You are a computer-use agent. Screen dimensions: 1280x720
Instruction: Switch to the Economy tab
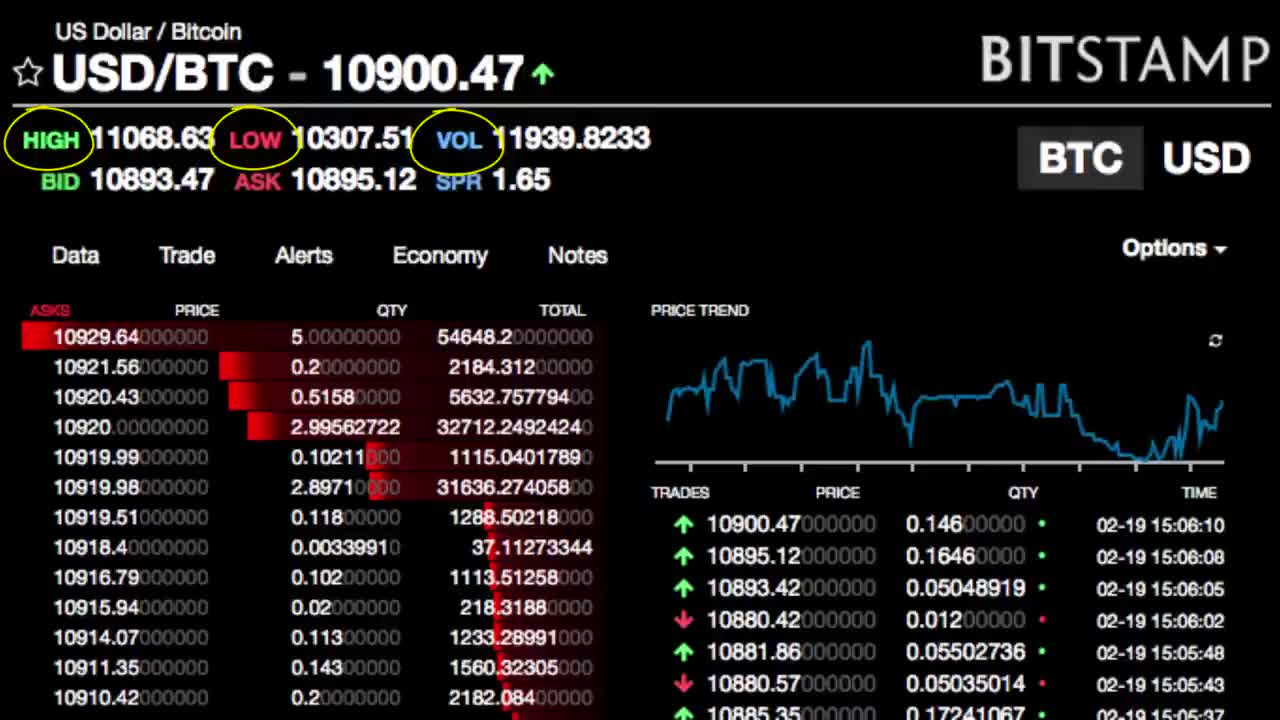click(440, 256)
